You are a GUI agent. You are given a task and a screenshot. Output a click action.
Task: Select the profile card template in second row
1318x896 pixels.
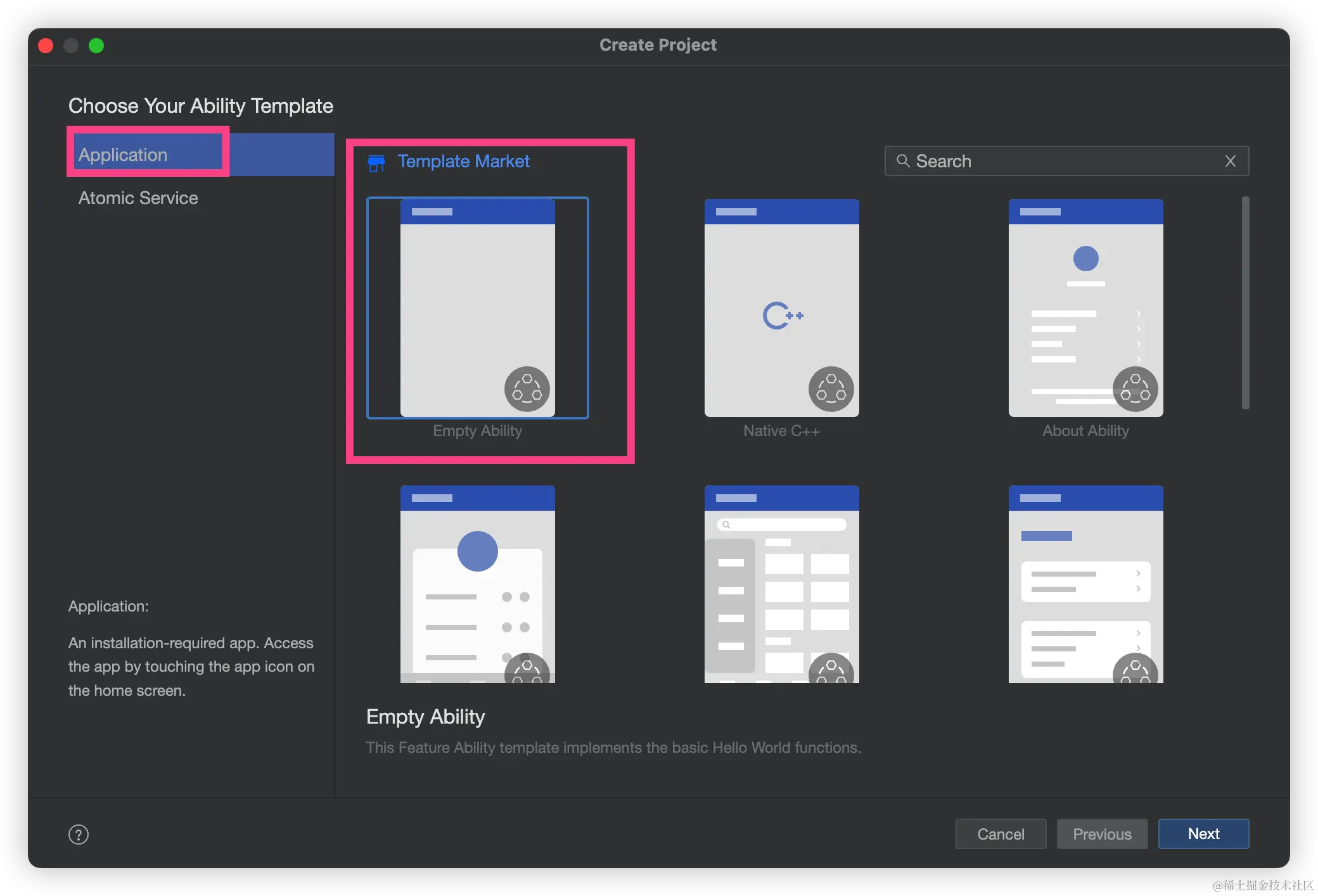click(x=477, y=583)
